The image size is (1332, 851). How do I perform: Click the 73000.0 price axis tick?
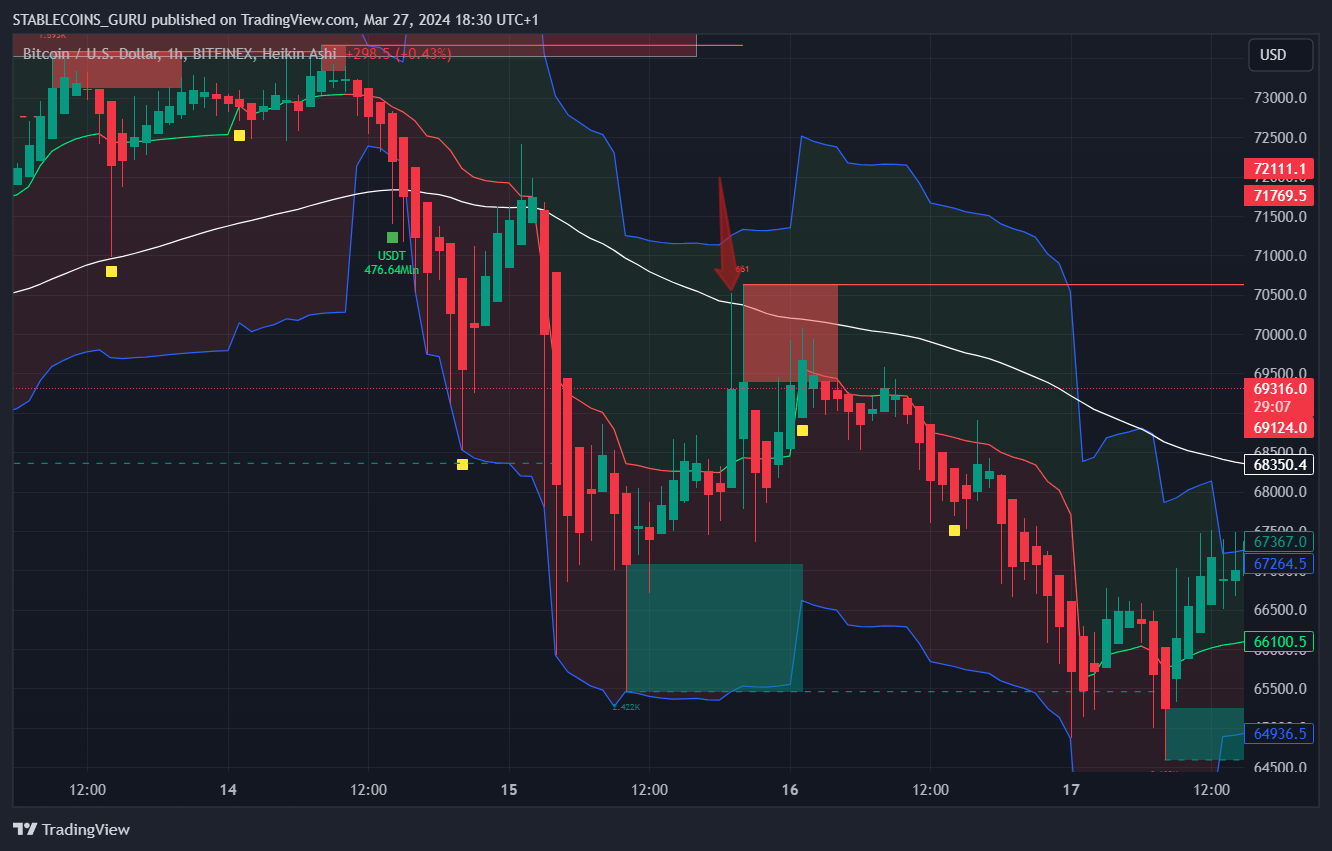1279,98
